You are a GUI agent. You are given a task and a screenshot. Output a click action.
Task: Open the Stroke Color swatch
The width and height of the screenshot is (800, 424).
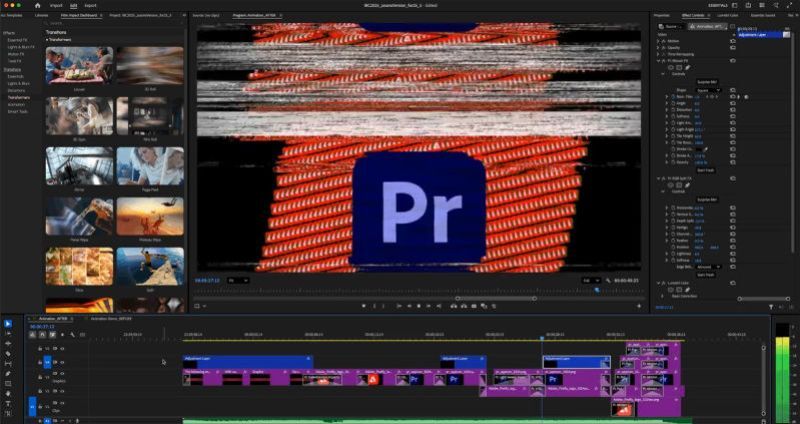point(698,149)
